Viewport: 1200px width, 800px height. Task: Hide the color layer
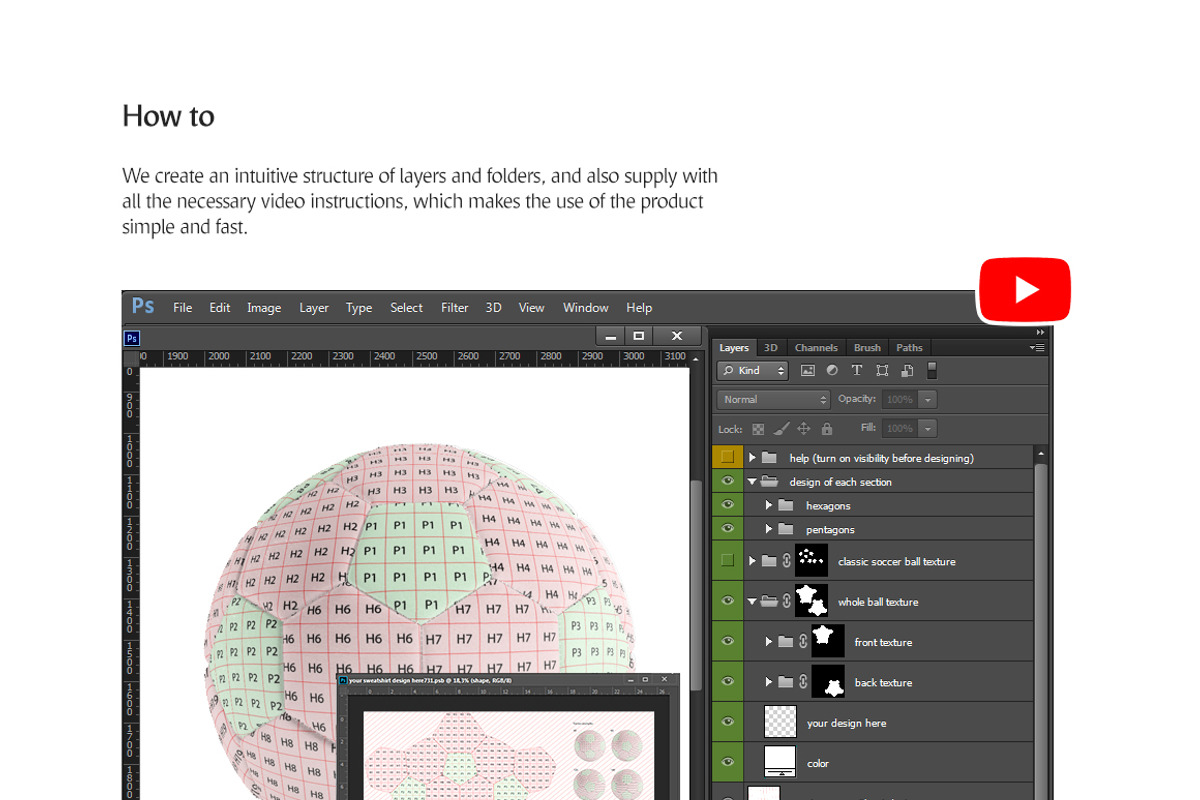727,762
